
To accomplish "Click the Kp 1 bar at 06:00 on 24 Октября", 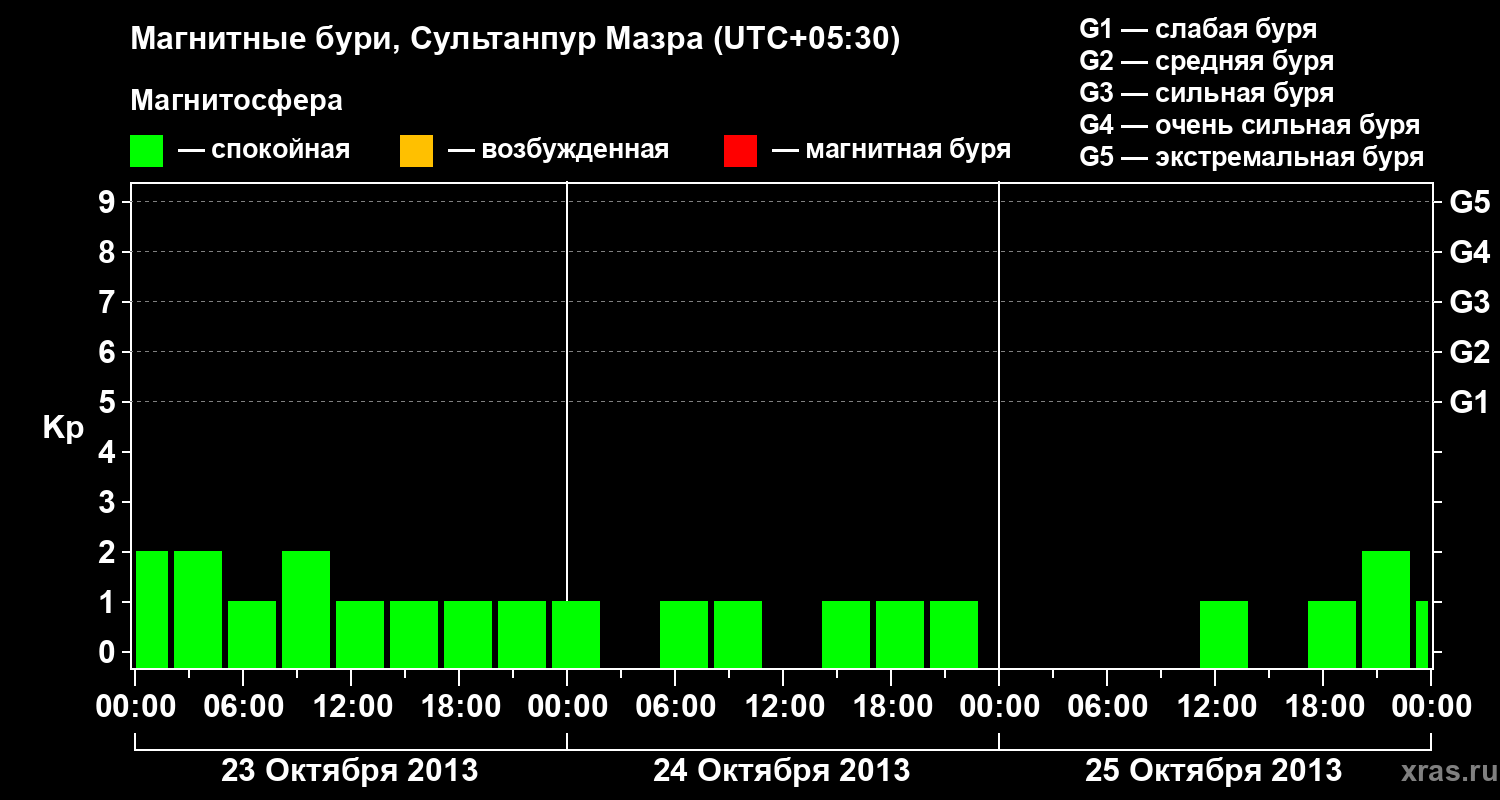I will 684,634.
